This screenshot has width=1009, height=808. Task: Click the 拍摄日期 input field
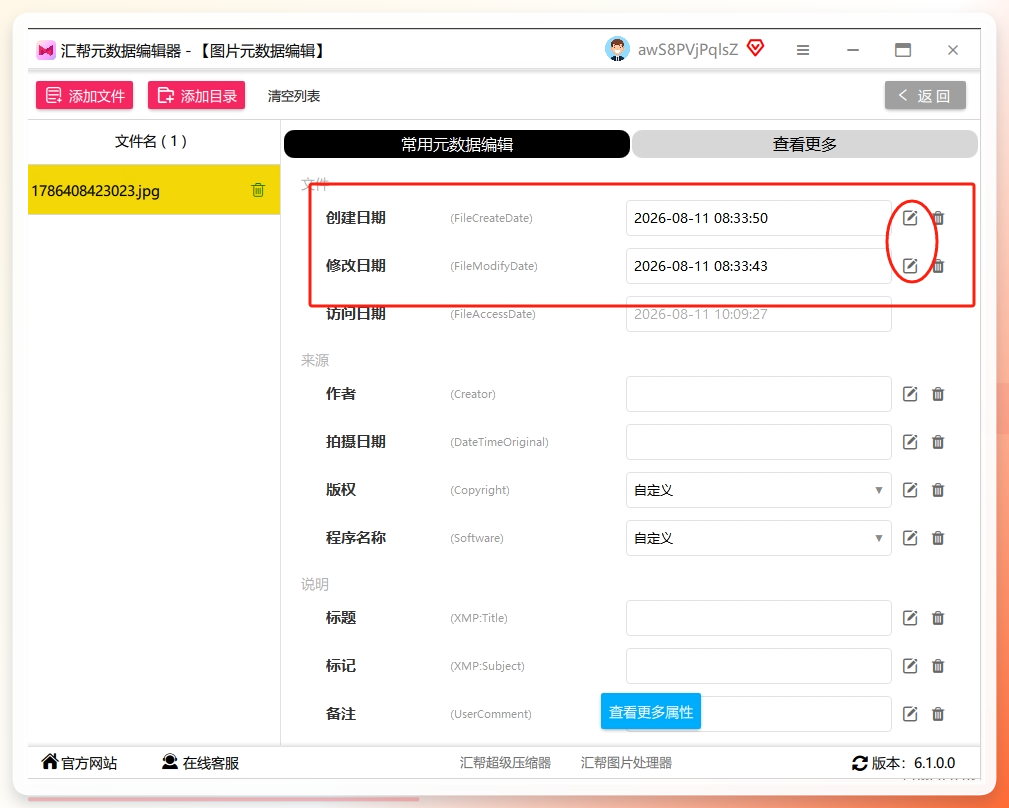tap(759, 442)
